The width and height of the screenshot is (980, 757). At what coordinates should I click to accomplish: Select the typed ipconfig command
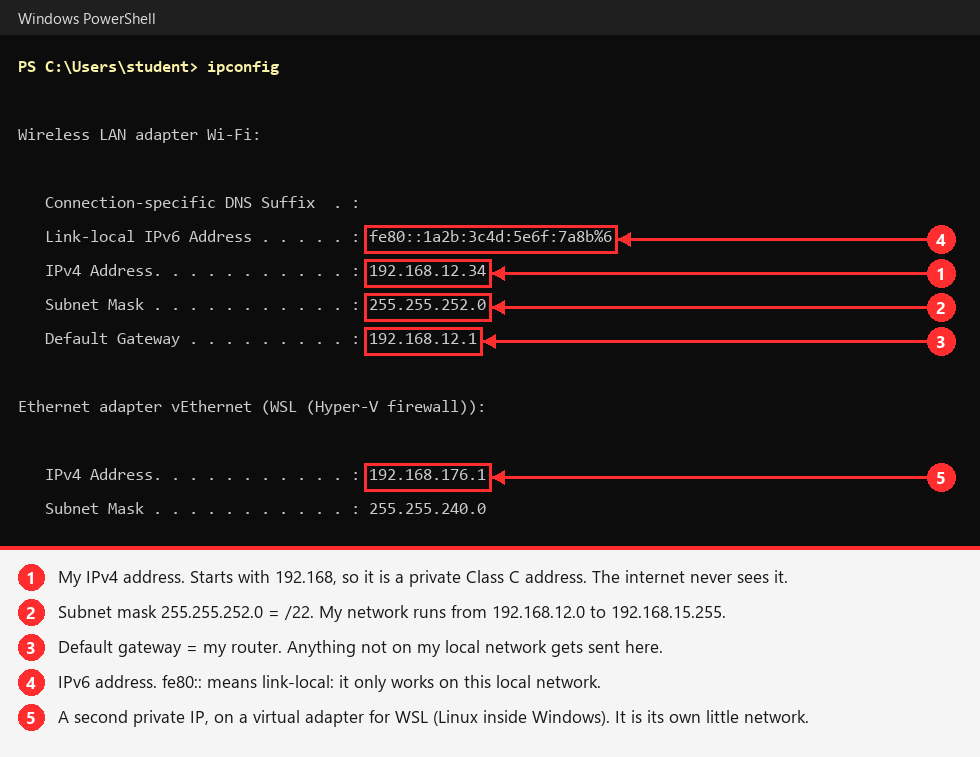coord(243,68)
